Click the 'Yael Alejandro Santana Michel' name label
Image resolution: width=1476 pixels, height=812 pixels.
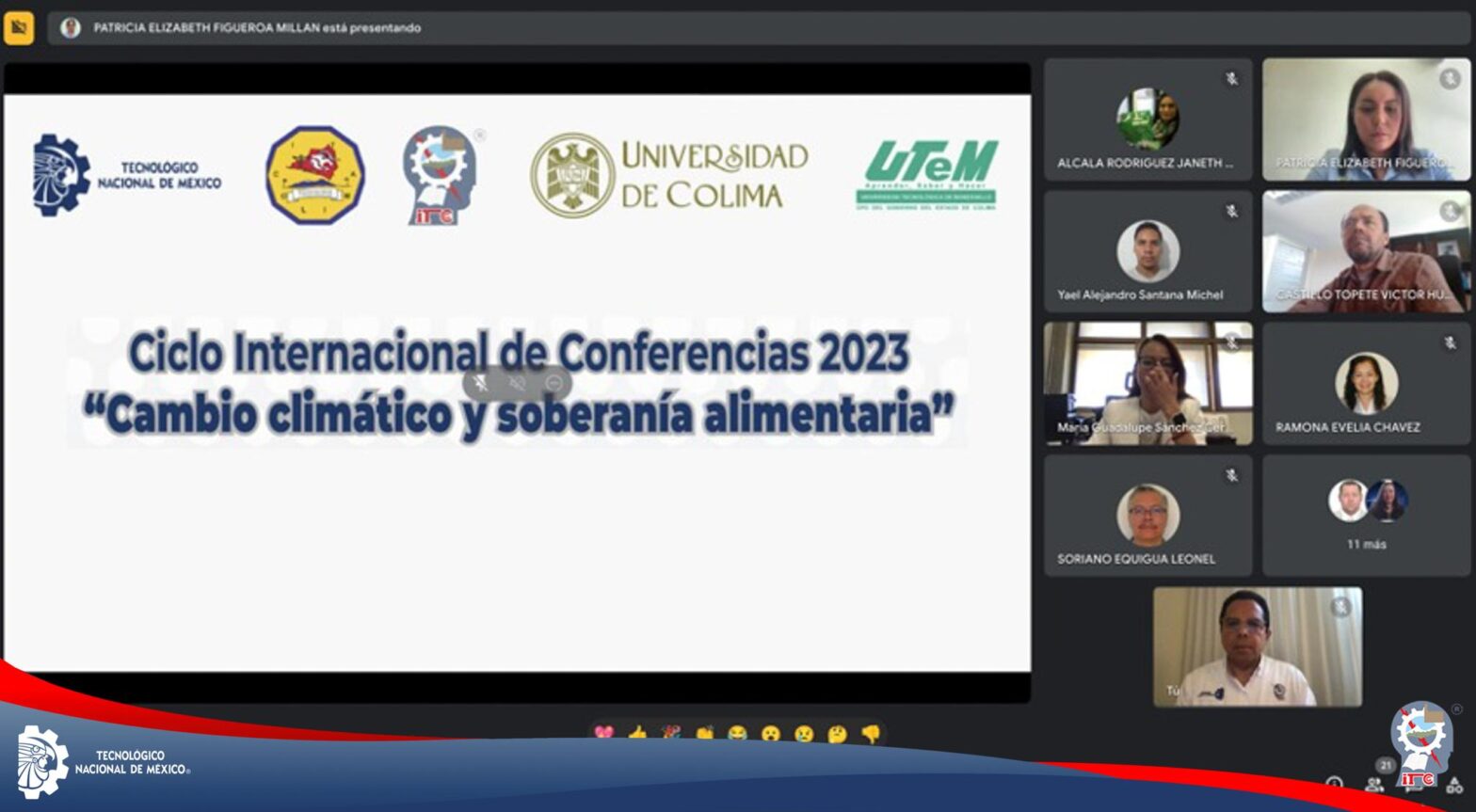tap(1140, 295)
